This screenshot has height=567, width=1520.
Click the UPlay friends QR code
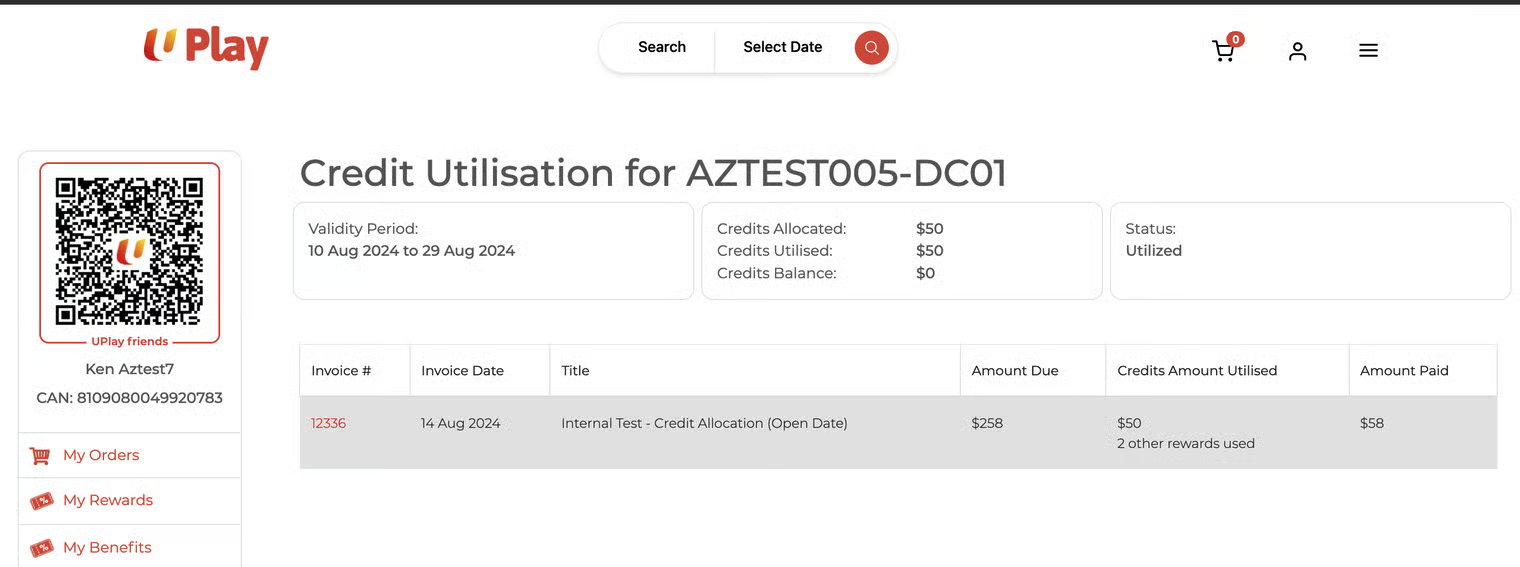point(129,251)
